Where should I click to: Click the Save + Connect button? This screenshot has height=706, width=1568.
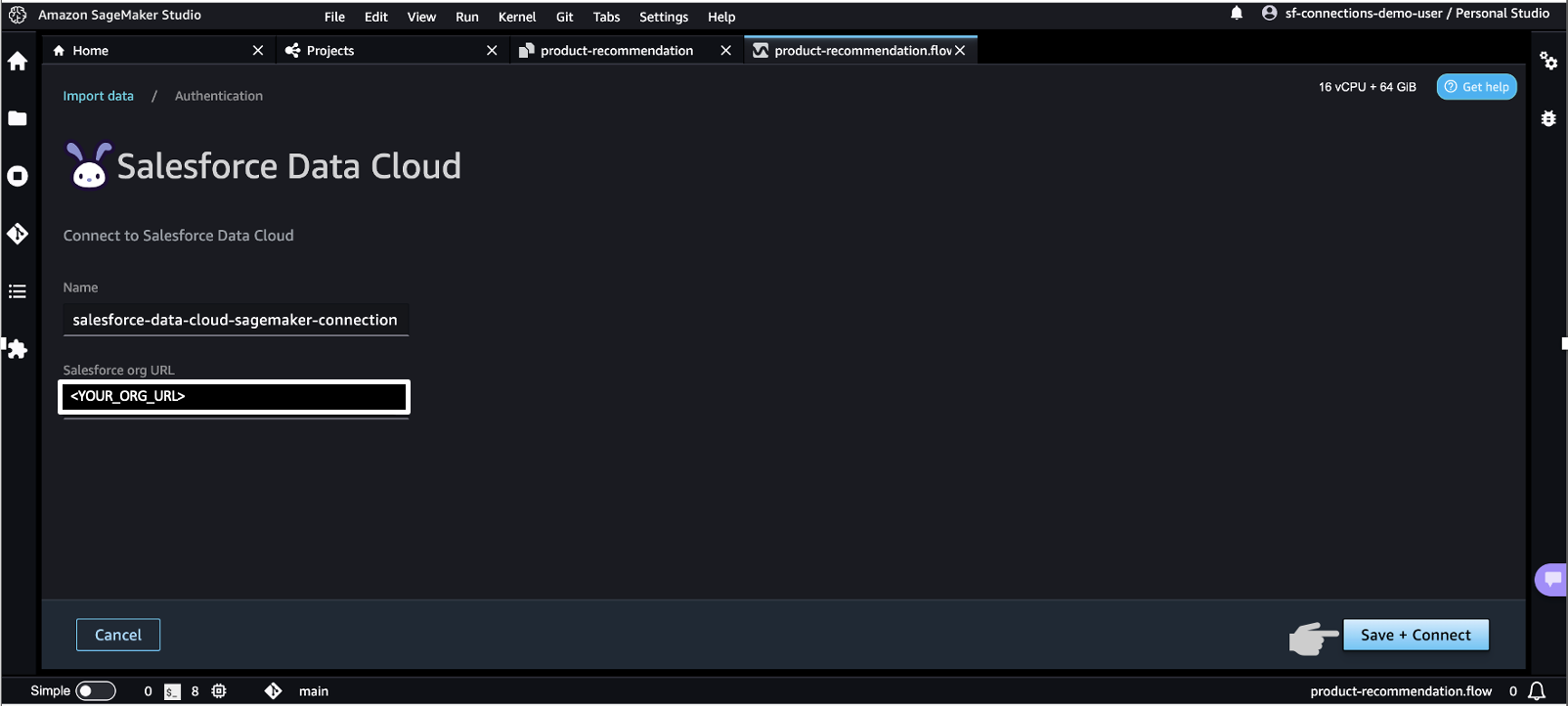1416,635
